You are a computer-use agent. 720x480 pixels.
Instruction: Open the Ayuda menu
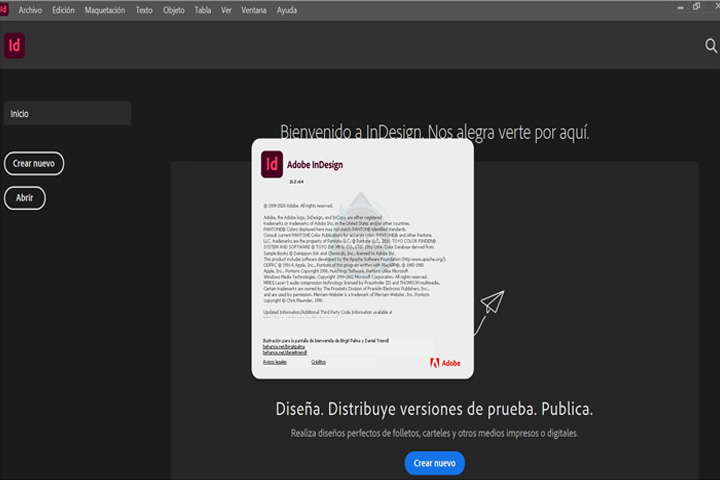287,10
